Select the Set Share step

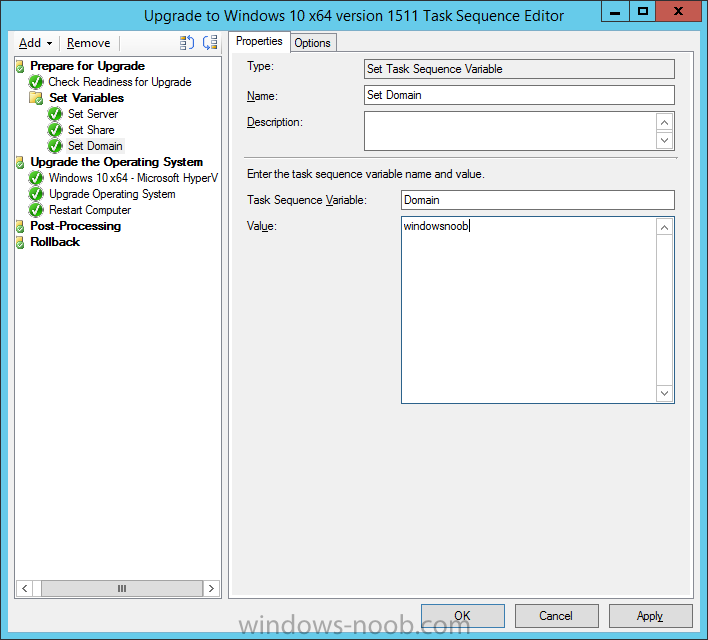[91, 130]
